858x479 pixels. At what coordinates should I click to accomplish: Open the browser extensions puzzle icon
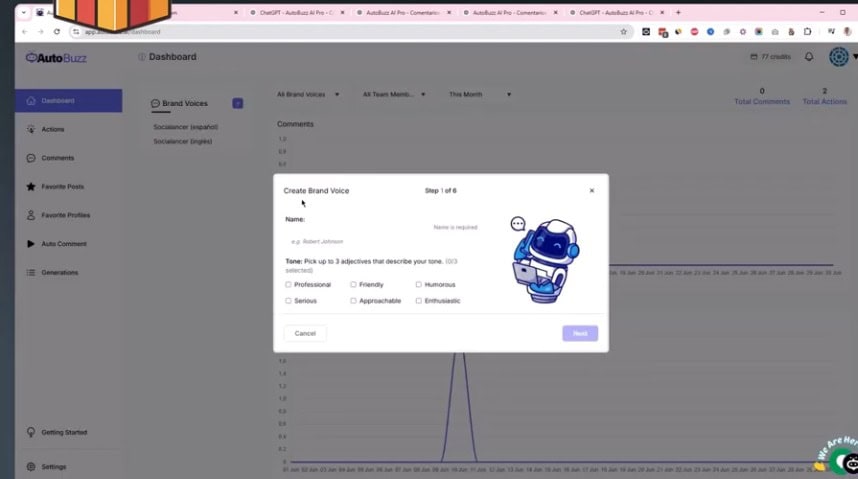click(x=808, y=32)
